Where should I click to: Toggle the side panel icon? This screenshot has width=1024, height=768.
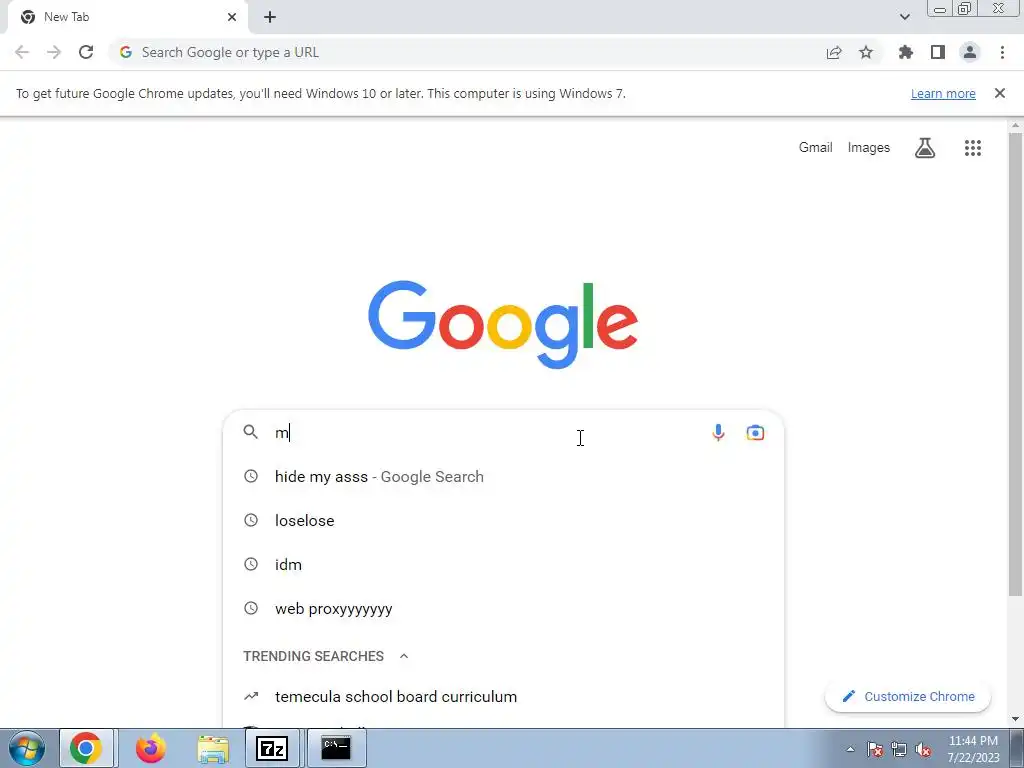tap(938, 52)
